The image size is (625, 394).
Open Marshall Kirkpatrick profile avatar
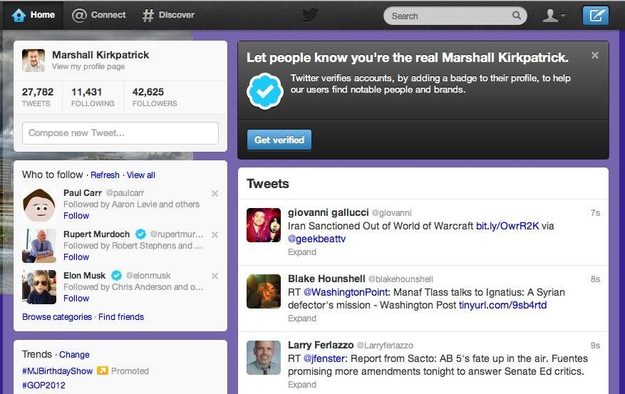coord(33,60)
